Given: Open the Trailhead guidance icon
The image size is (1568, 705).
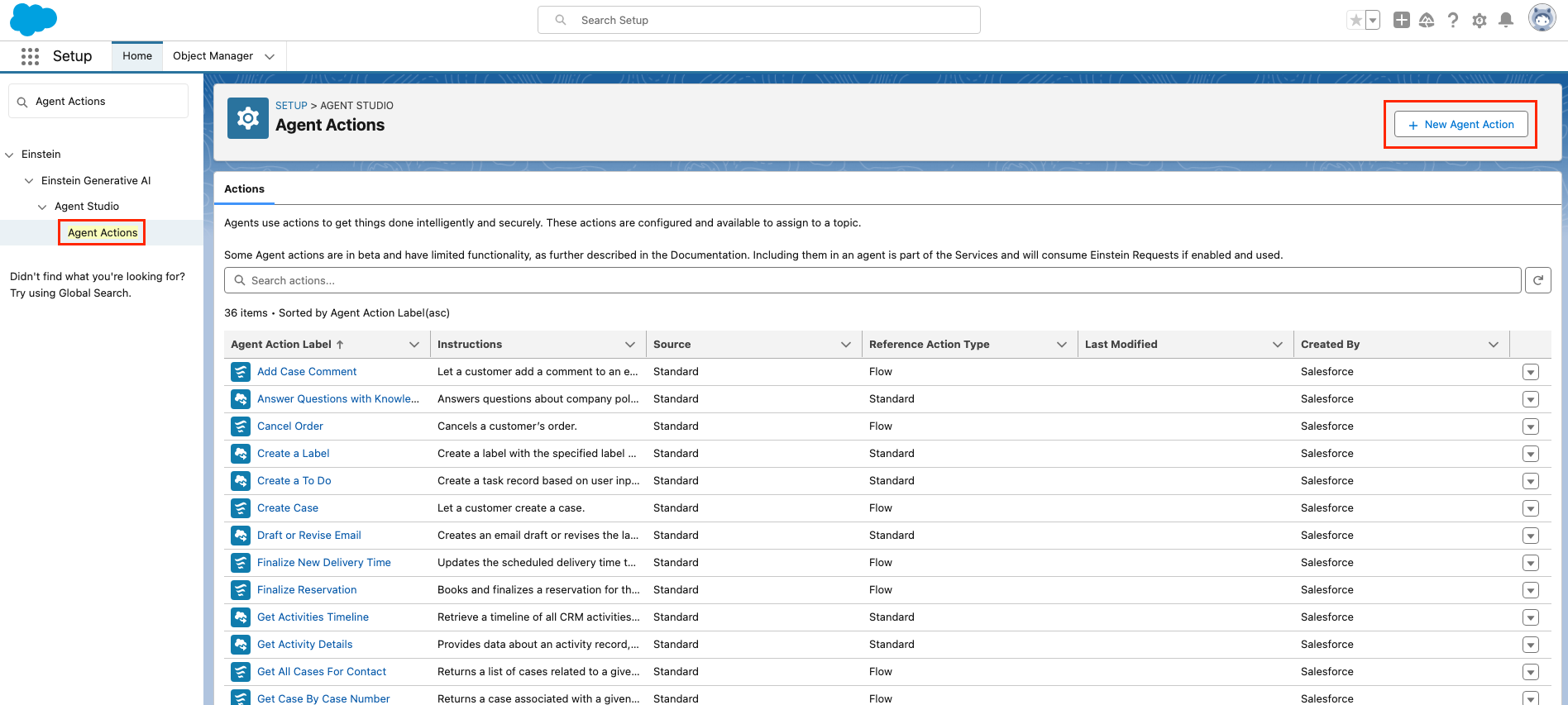Looking at the screenshot, I should [x=1427, y=21].
